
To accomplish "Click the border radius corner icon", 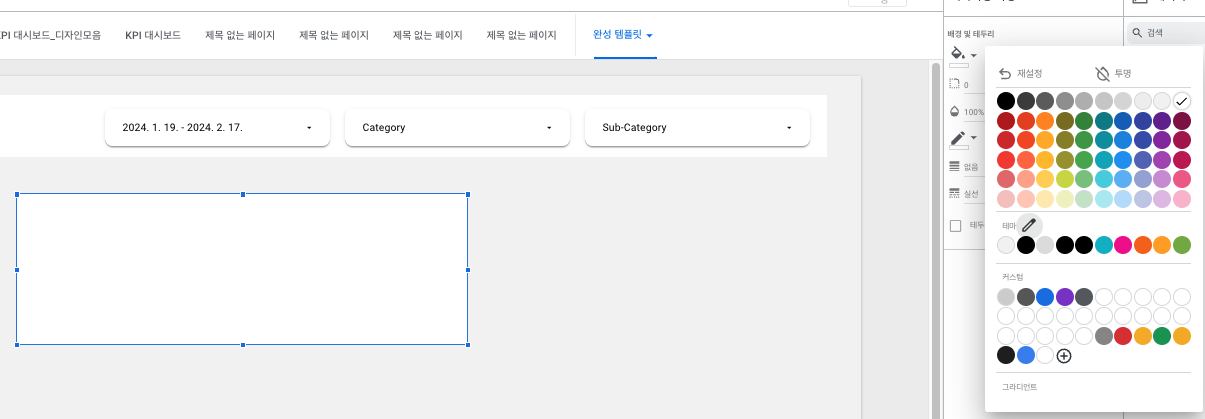I will [x=954, y=84].
